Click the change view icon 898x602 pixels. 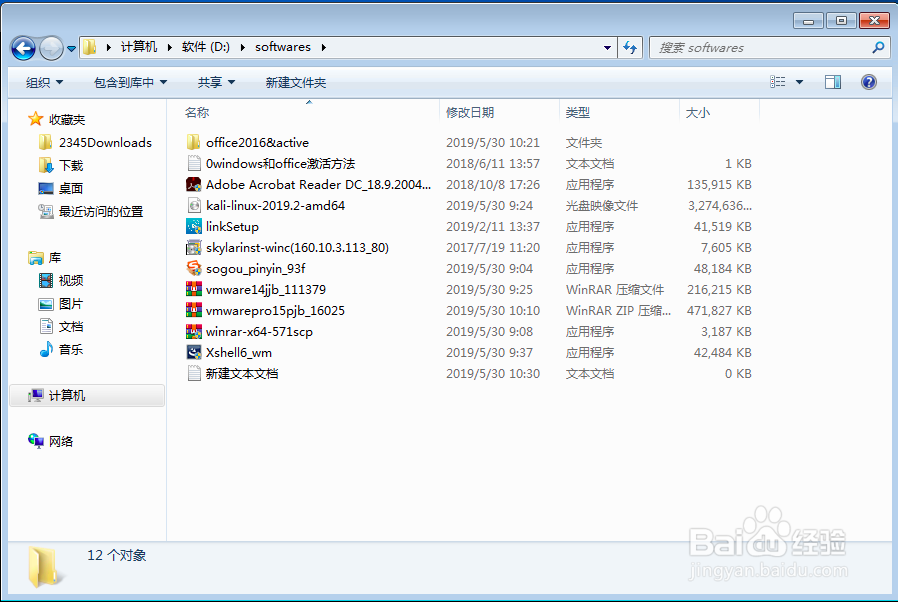point(777,82)
